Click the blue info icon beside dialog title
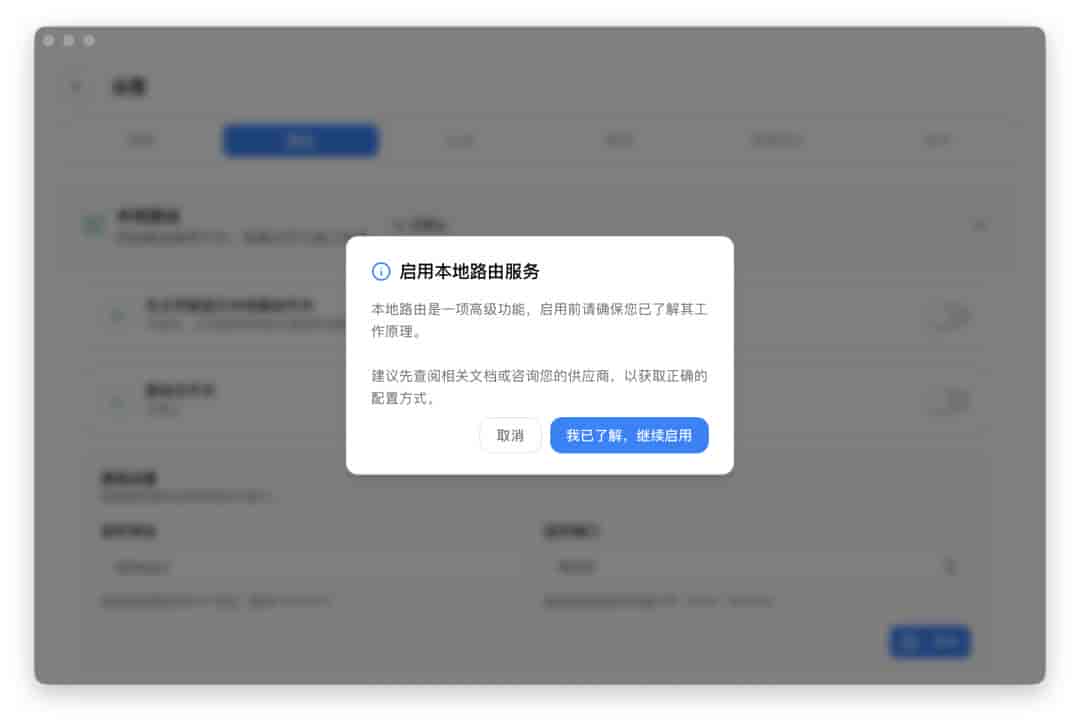1080x727 pixels. pos(381,272)
